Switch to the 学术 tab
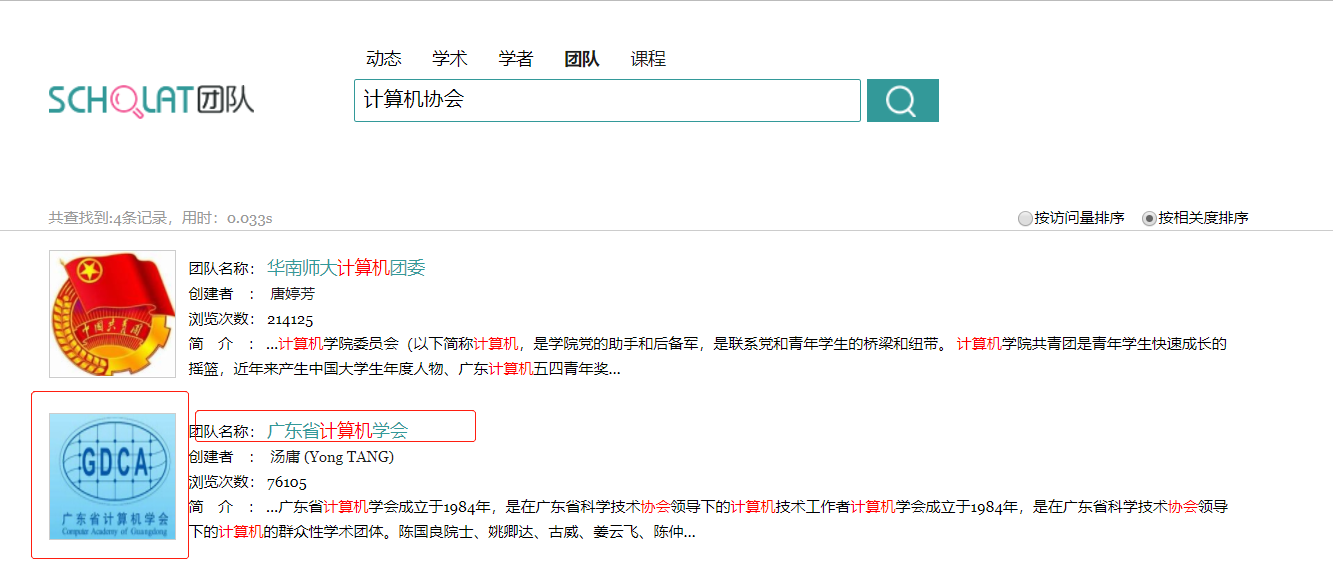 (449, 59)
